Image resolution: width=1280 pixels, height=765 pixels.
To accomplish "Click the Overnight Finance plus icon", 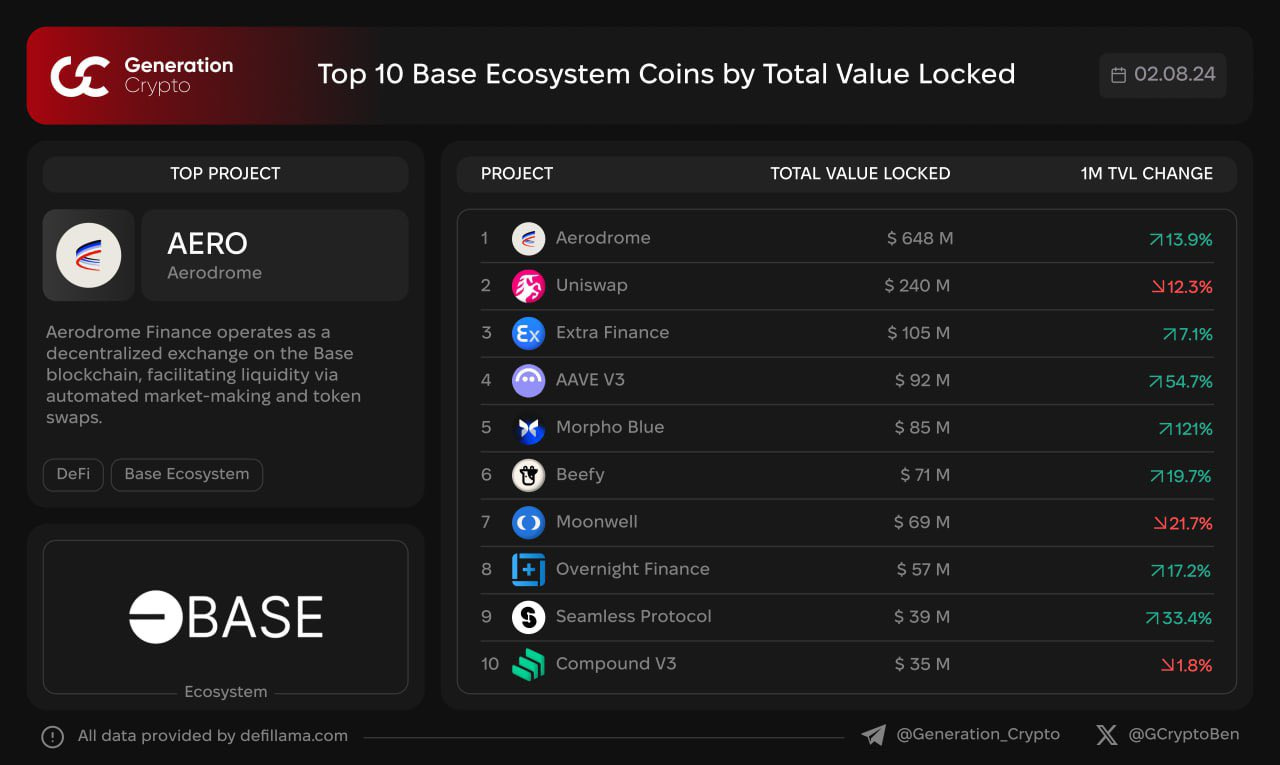I will pyautogui.click(x=528, y=569).
